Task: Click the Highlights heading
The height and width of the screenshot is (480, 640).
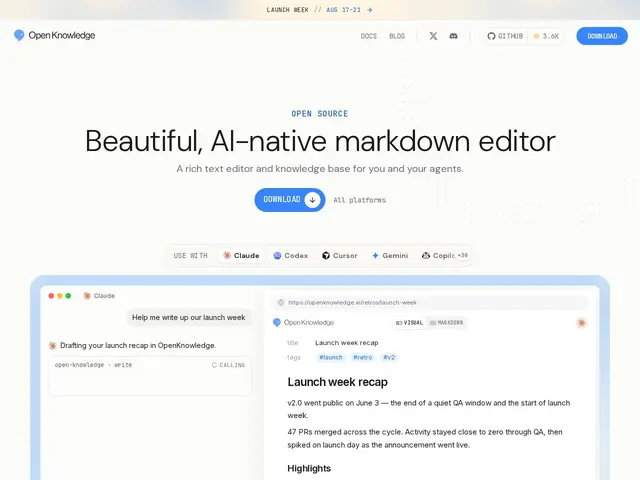Action: (309, 469)
